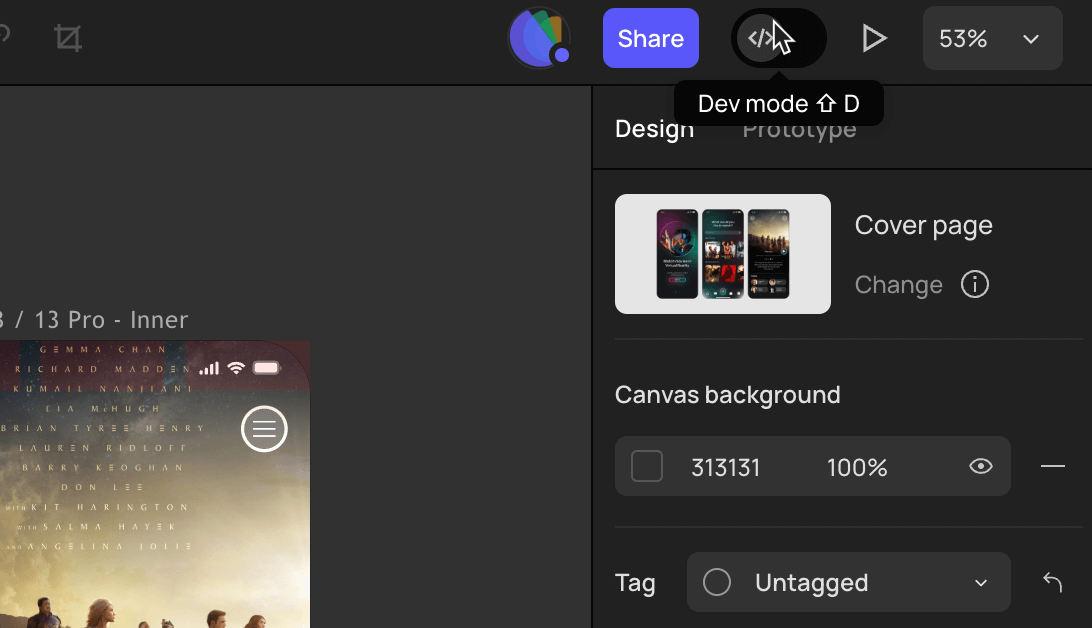Remove canvas background with minus icon
This screenshot has height=628, width=1092.
pos(1052,466)
